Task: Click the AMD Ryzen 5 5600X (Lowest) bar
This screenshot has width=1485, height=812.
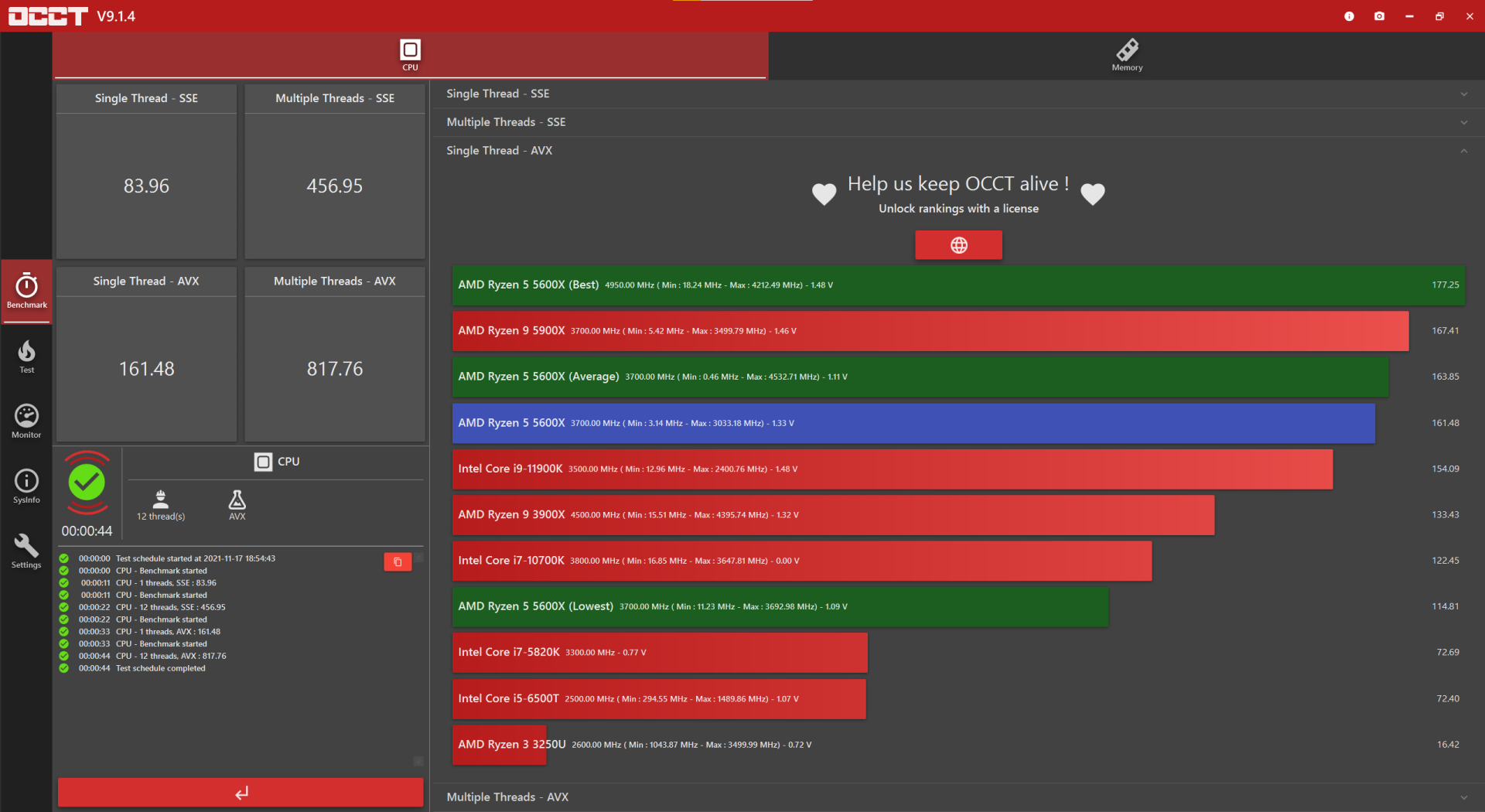Action: (780, 606)
